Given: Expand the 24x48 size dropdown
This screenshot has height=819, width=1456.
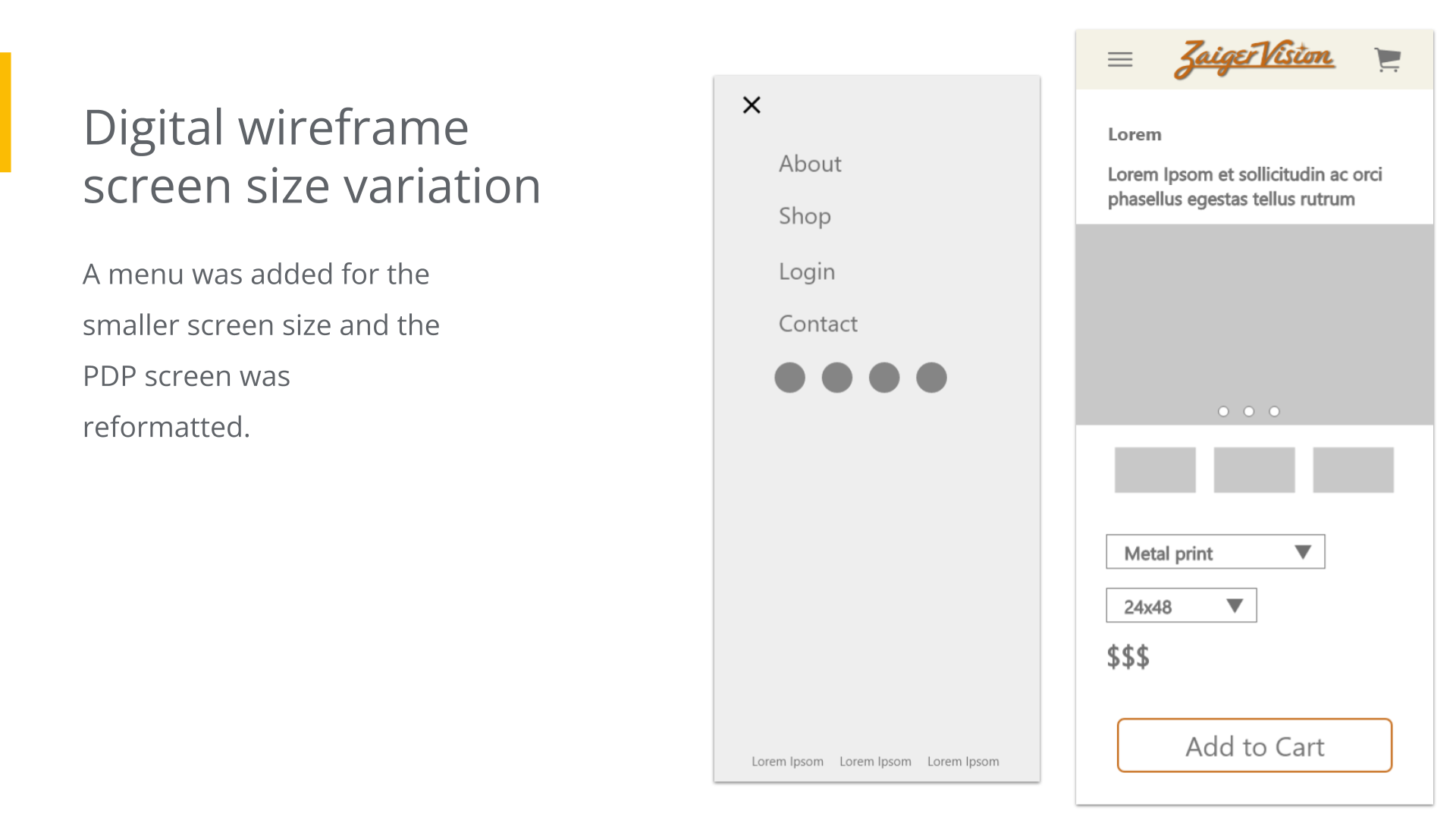Looking at the screenshot, I should [x=1181, y=606].
